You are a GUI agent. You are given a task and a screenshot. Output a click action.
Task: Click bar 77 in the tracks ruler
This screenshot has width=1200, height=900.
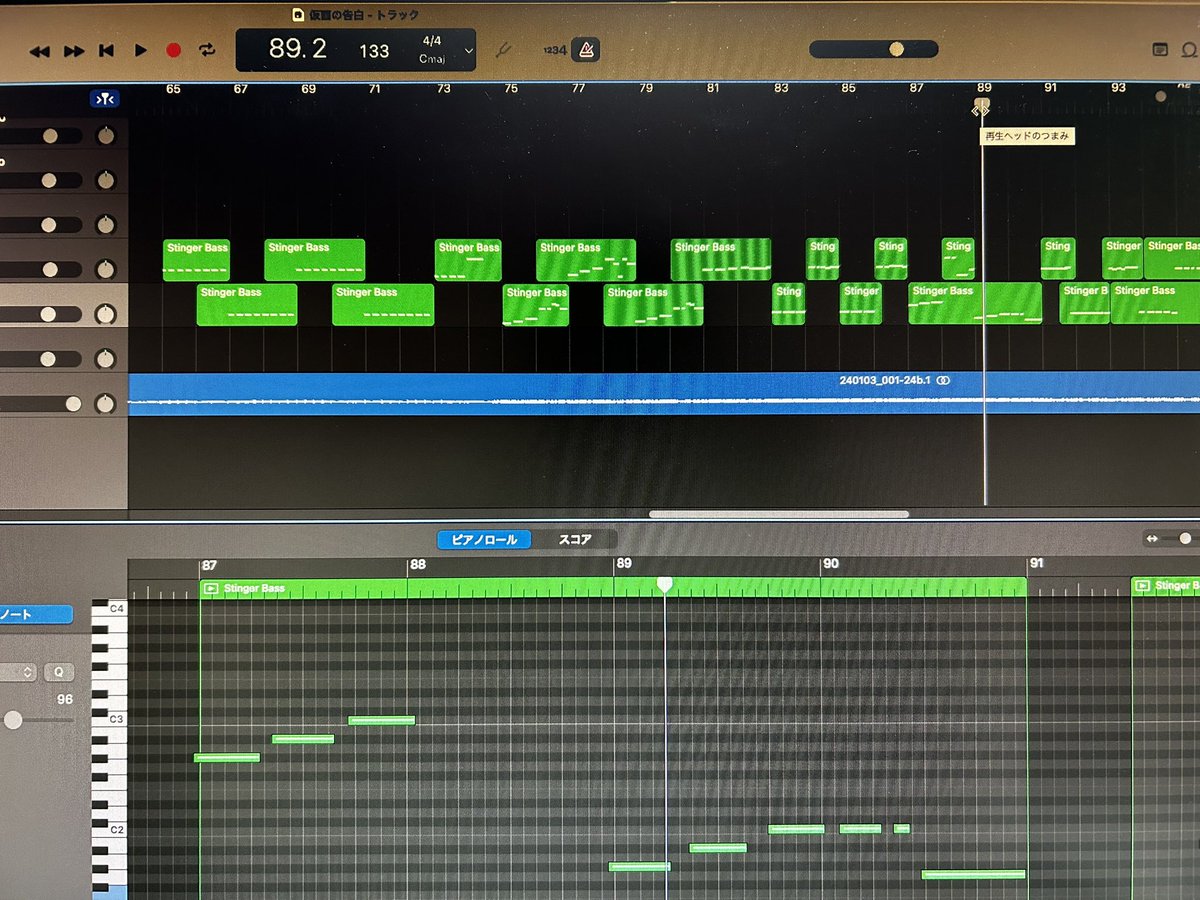(578, 89)
